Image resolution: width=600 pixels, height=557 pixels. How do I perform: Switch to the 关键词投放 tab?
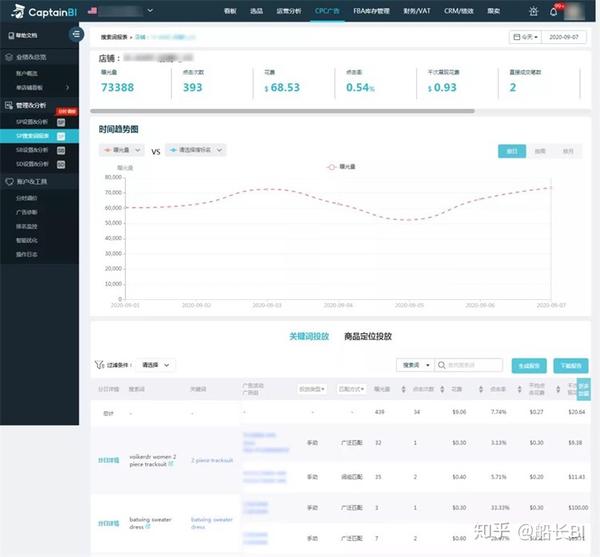tap(309, 336)
